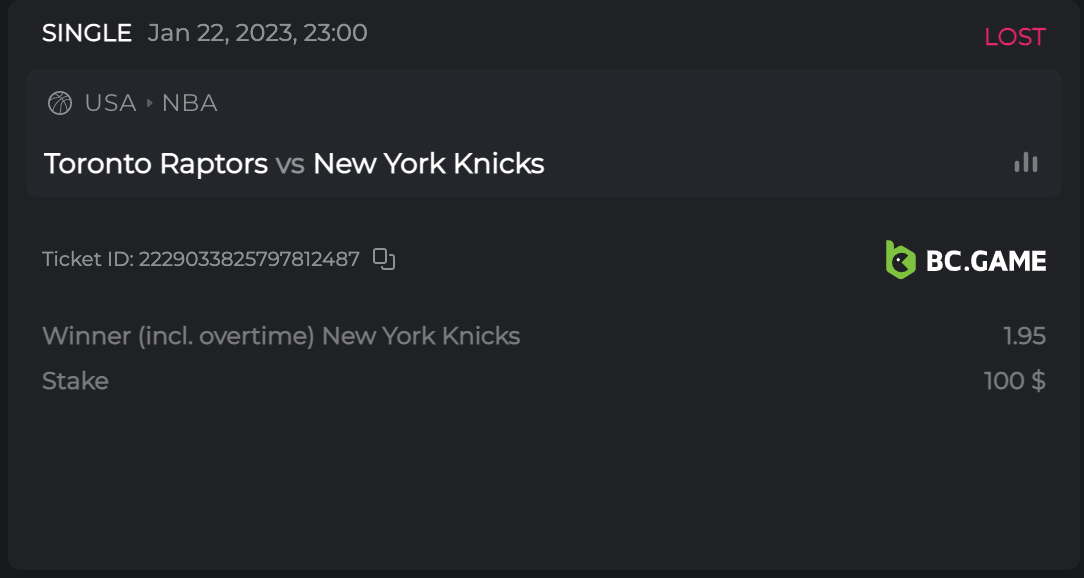Click the green BC.GAME mascot logo
This screenshot has width=1084, height=578.
900,260
